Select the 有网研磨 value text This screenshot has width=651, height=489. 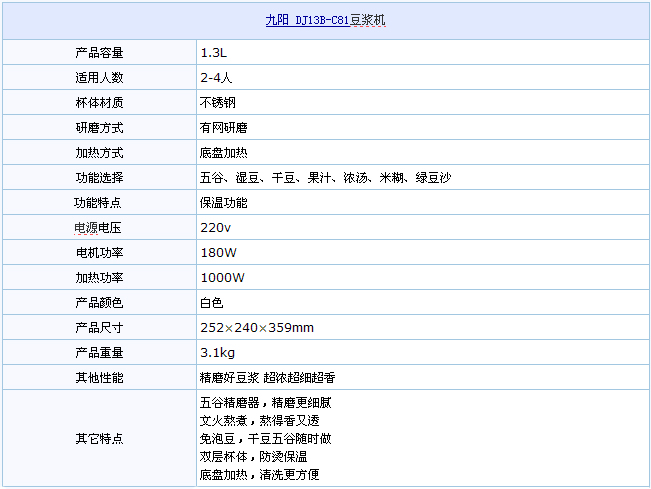224,128
